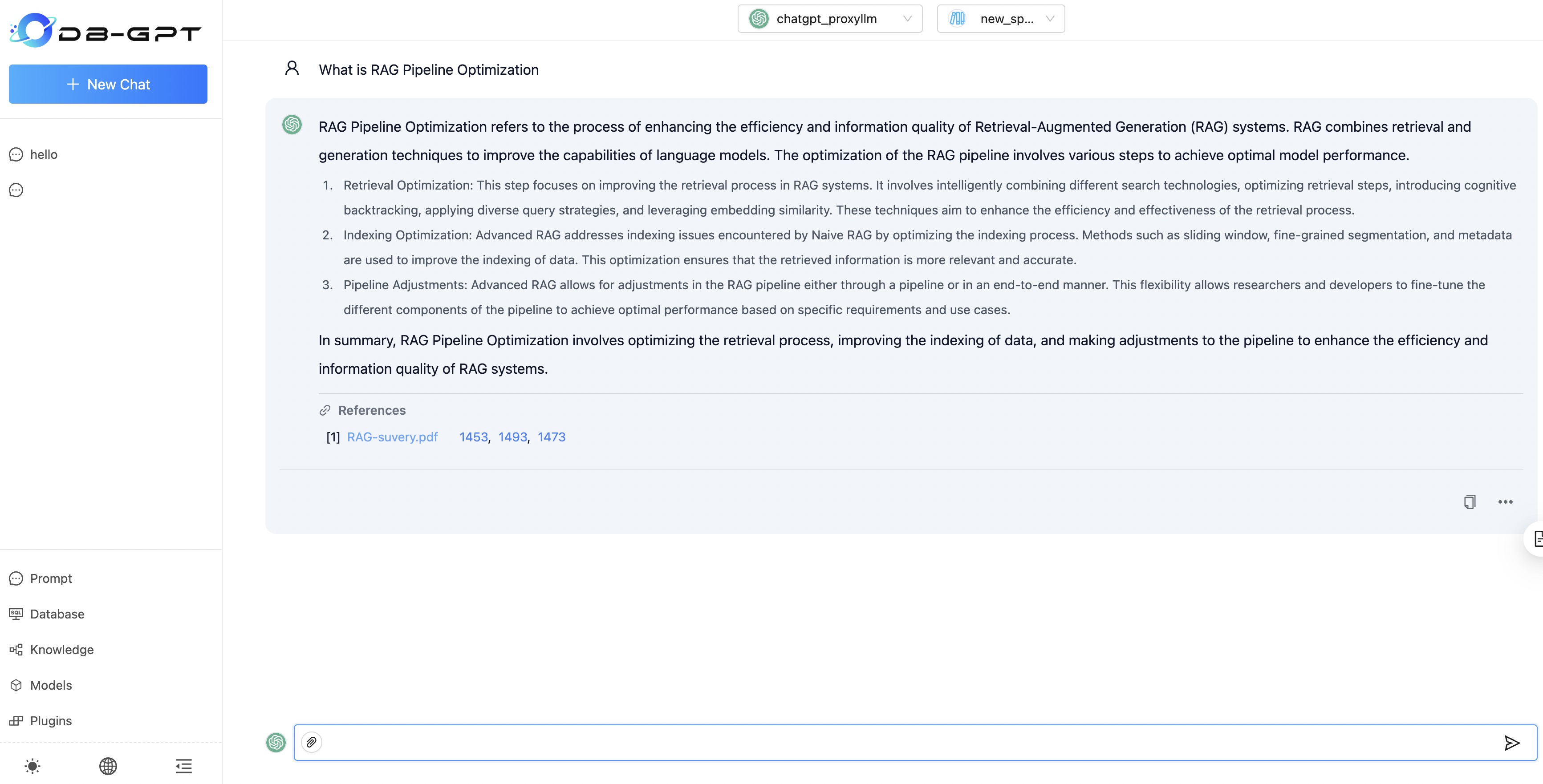1543x784 pixels.
Task: Open the hello conversation
Action: [x=44, y=154]
